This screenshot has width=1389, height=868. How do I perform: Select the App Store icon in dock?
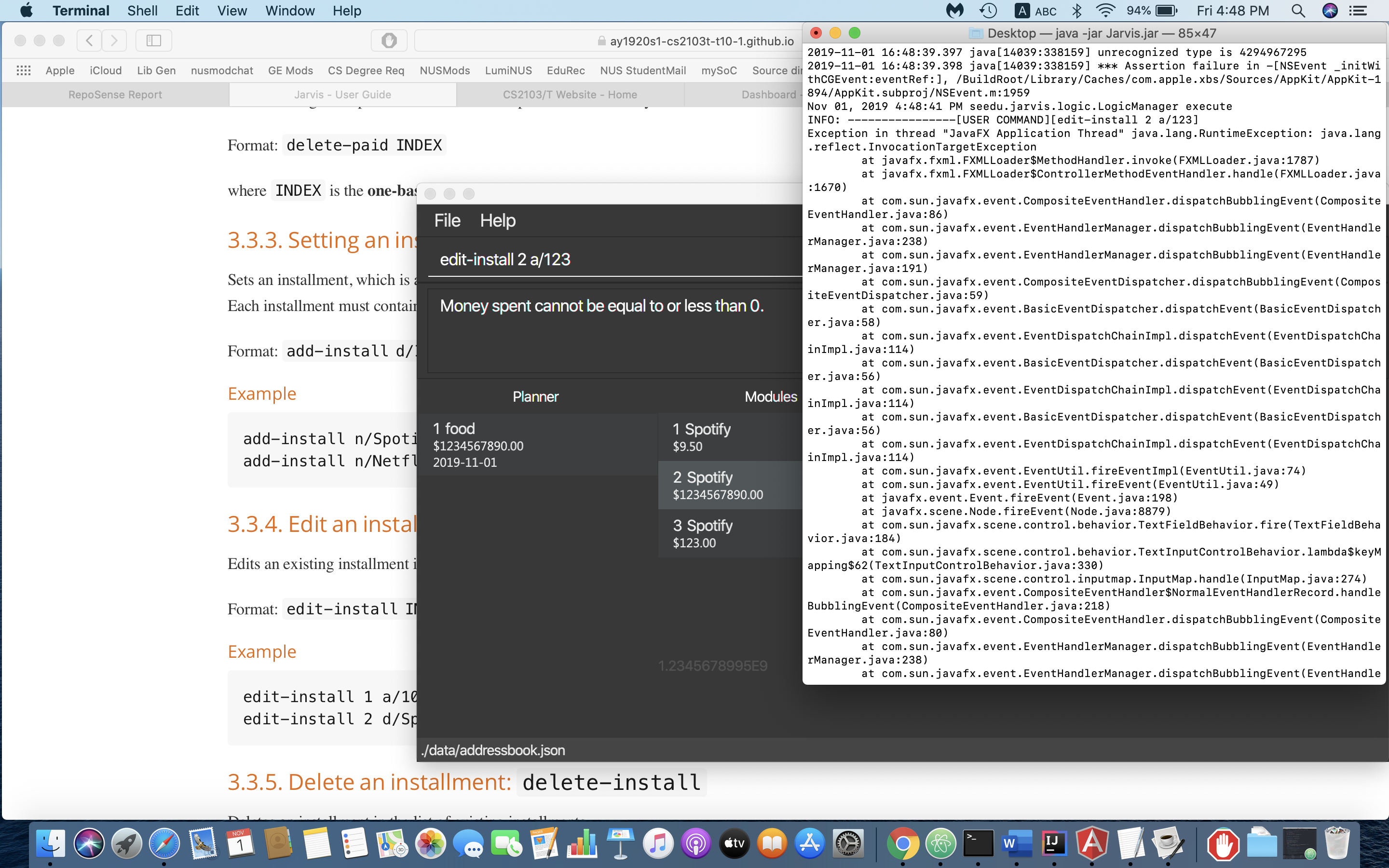click(x=809, y=843)
